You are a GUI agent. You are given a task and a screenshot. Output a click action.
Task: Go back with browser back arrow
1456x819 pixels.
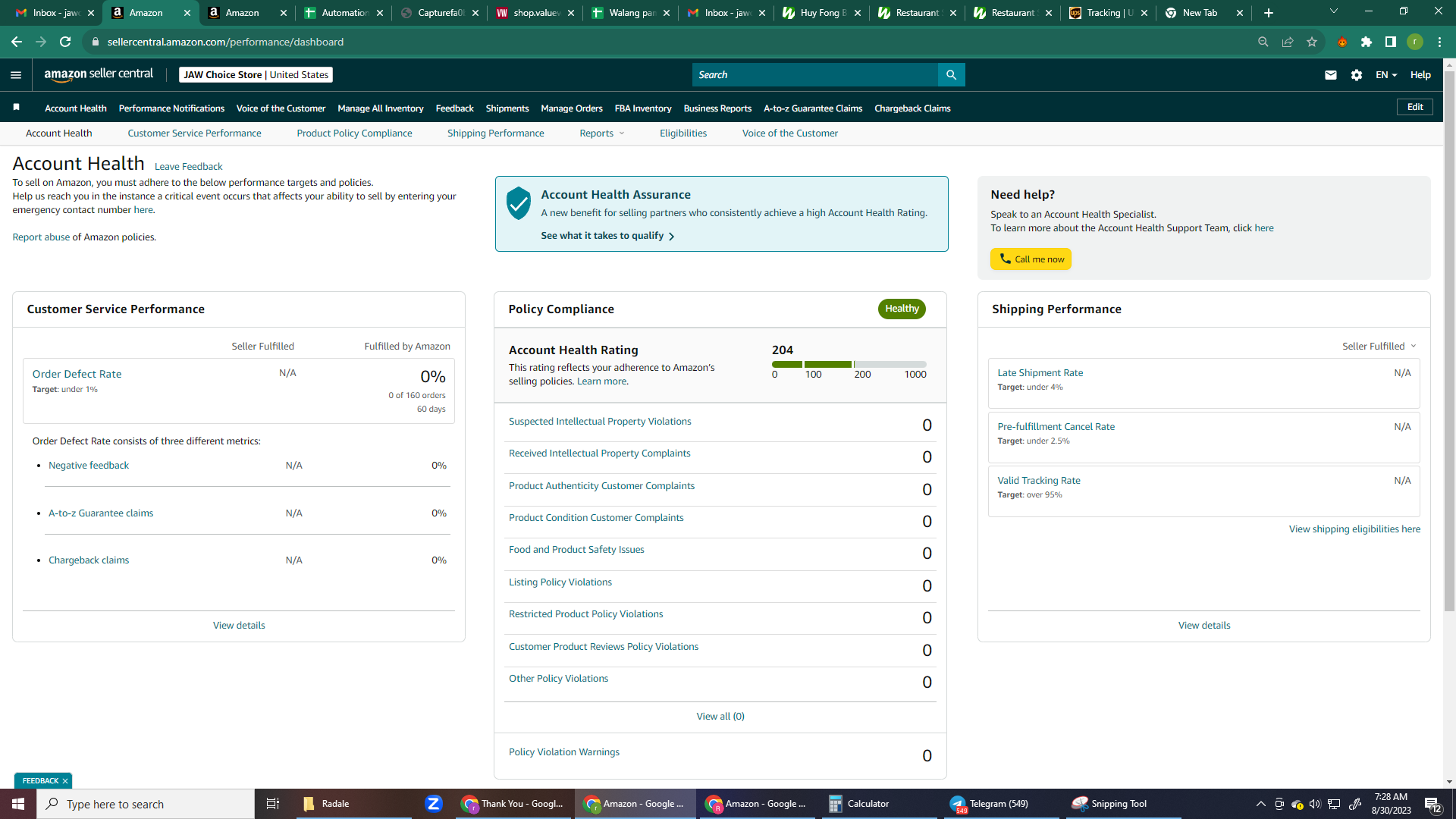point(17,42)
